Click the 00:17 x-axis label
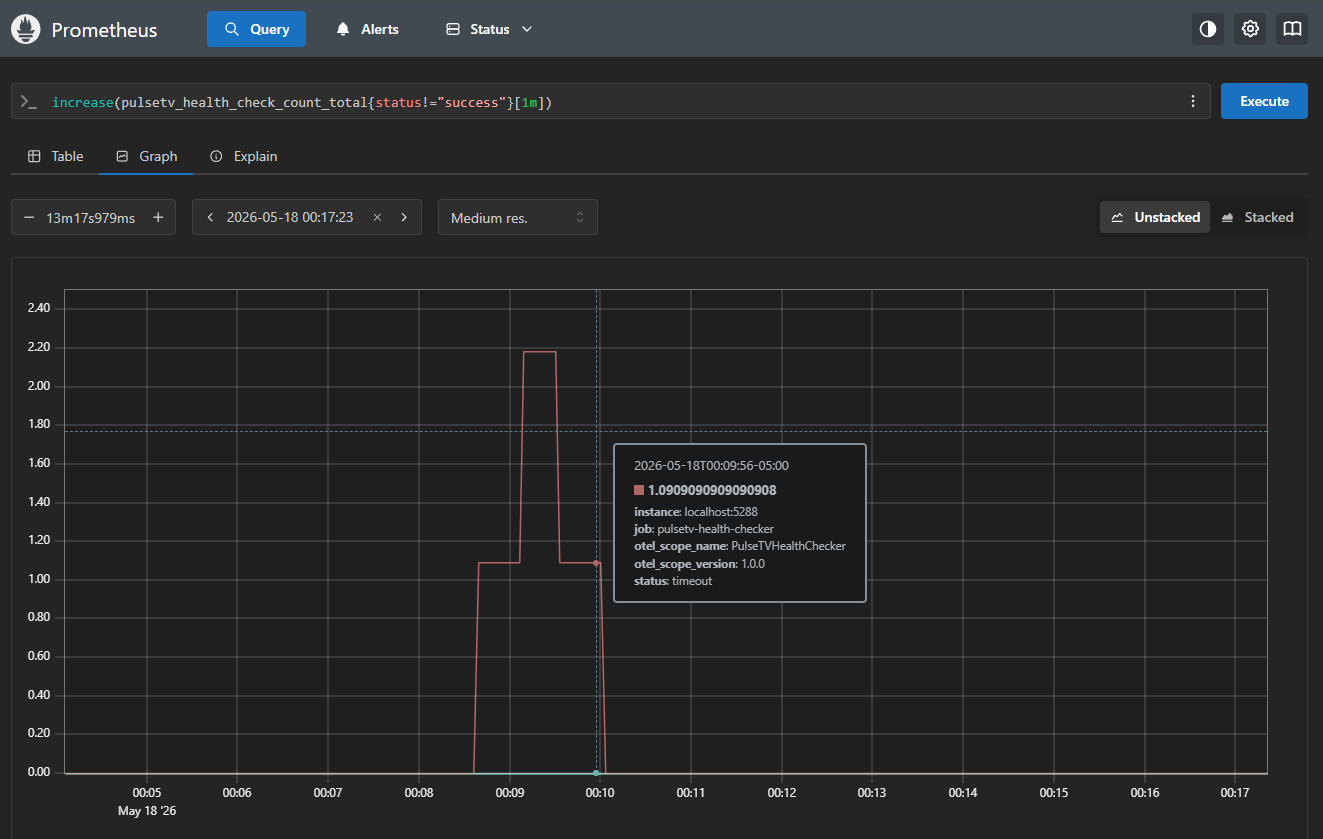The height and width of the screenshot is (839, 1323). point(1235,792)
